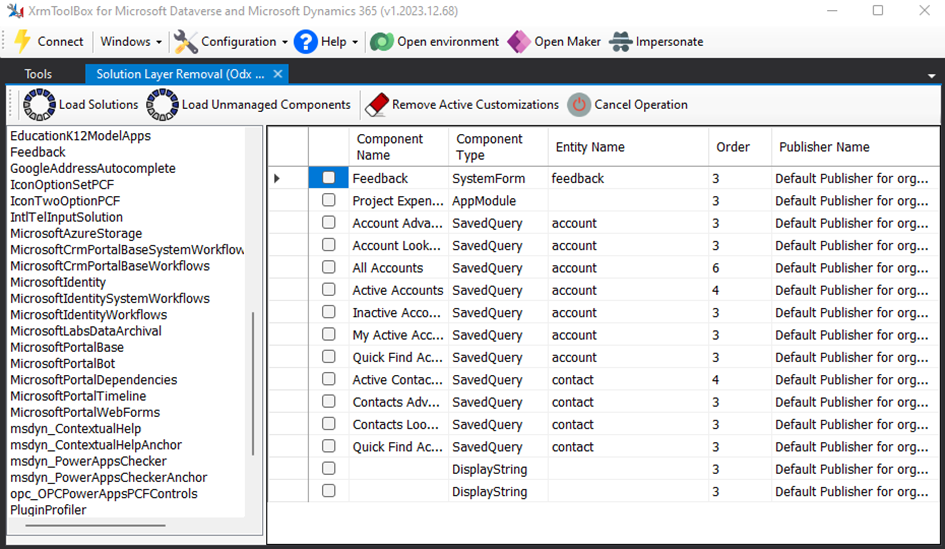Image resolution: width=945 pixels, height=549 pixels.
Task: Close the Solution Layer Removal tab
Action: [x=278, y=74]
